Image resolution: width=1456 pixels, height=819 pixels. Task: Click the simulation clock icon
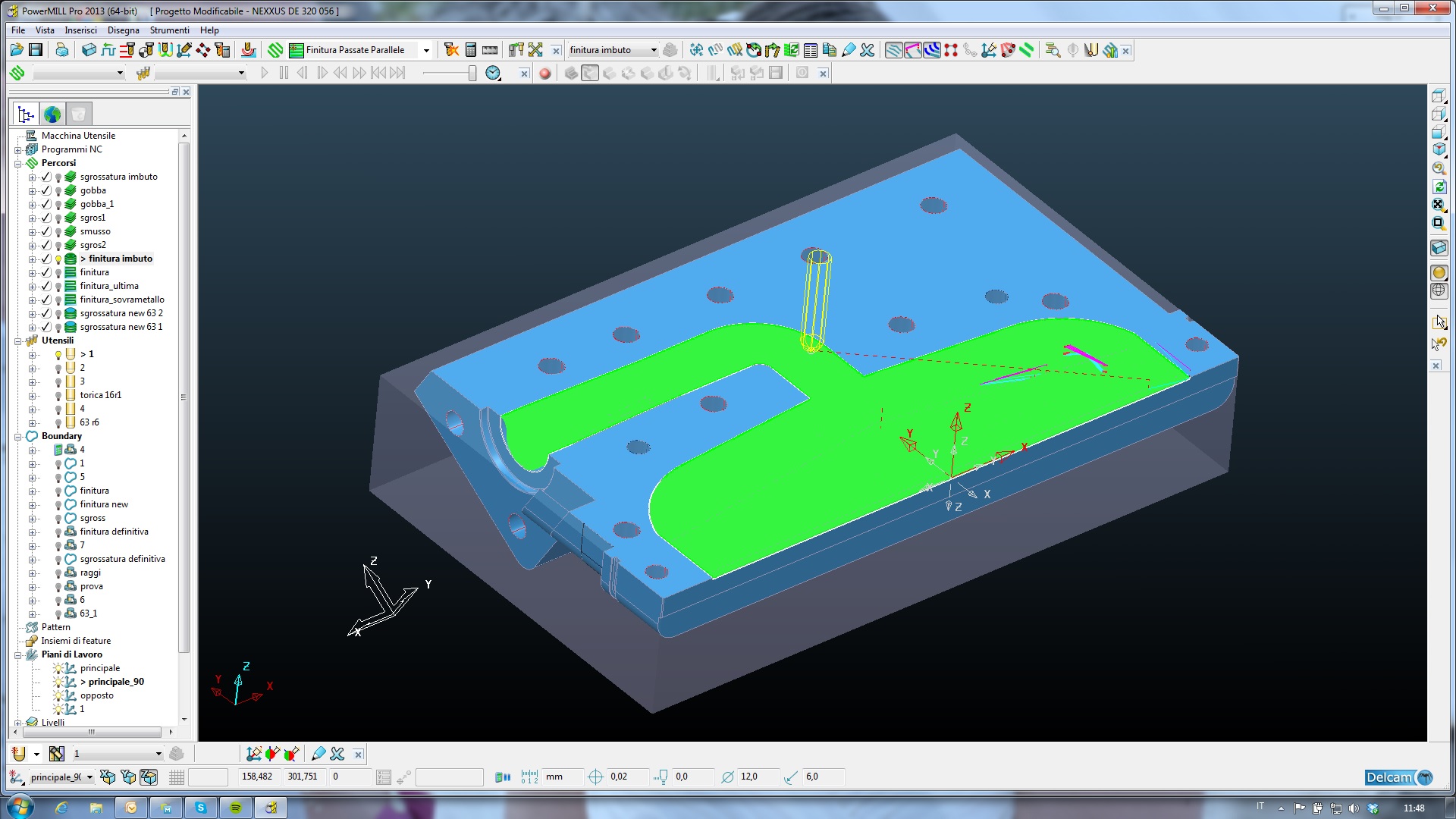(x=493, y=73)
